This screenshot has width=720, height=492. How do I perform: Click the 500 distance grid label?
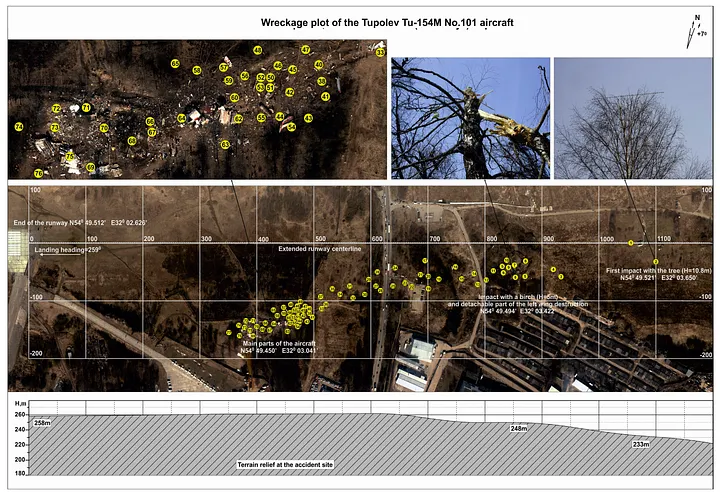(x=321, y=239)
